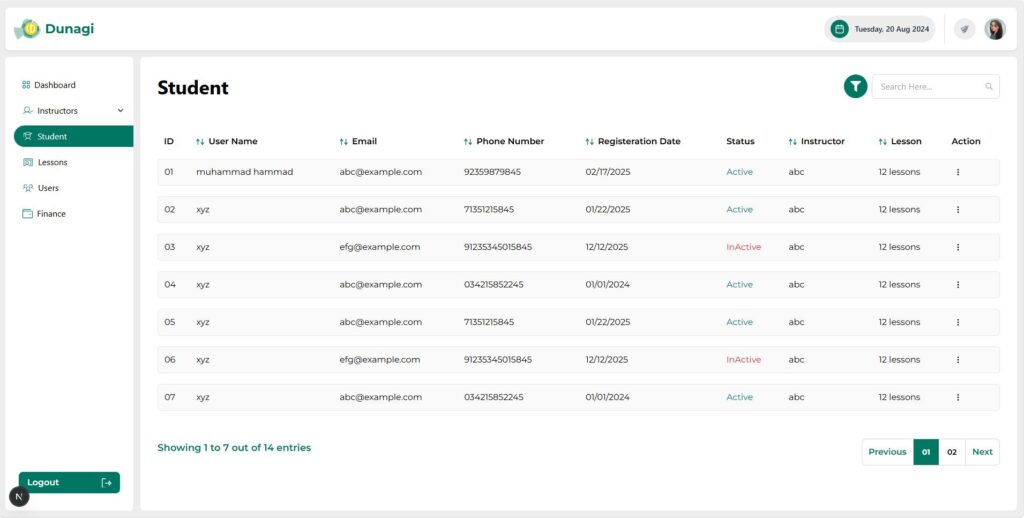Click the green filter funnel icon
Screen dimensions: 1024x518
855,86
